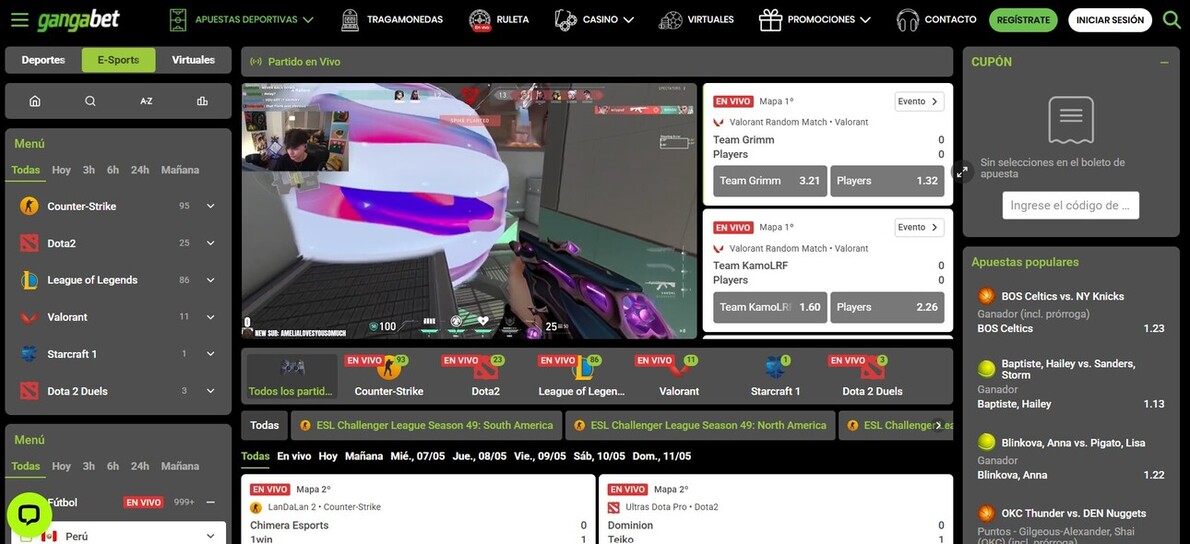This screenshot has height=544, width=1190.
Task: Show next leagues with the arrow
Action: (939, 426)
